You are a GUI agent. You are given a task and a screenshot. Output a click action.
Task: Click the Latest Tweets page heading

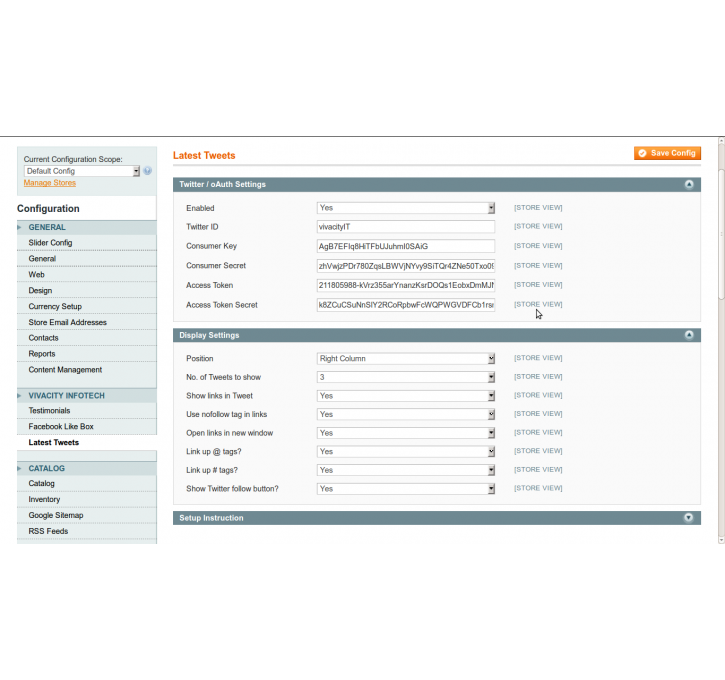pyautogui.click(x=204, y=156)
